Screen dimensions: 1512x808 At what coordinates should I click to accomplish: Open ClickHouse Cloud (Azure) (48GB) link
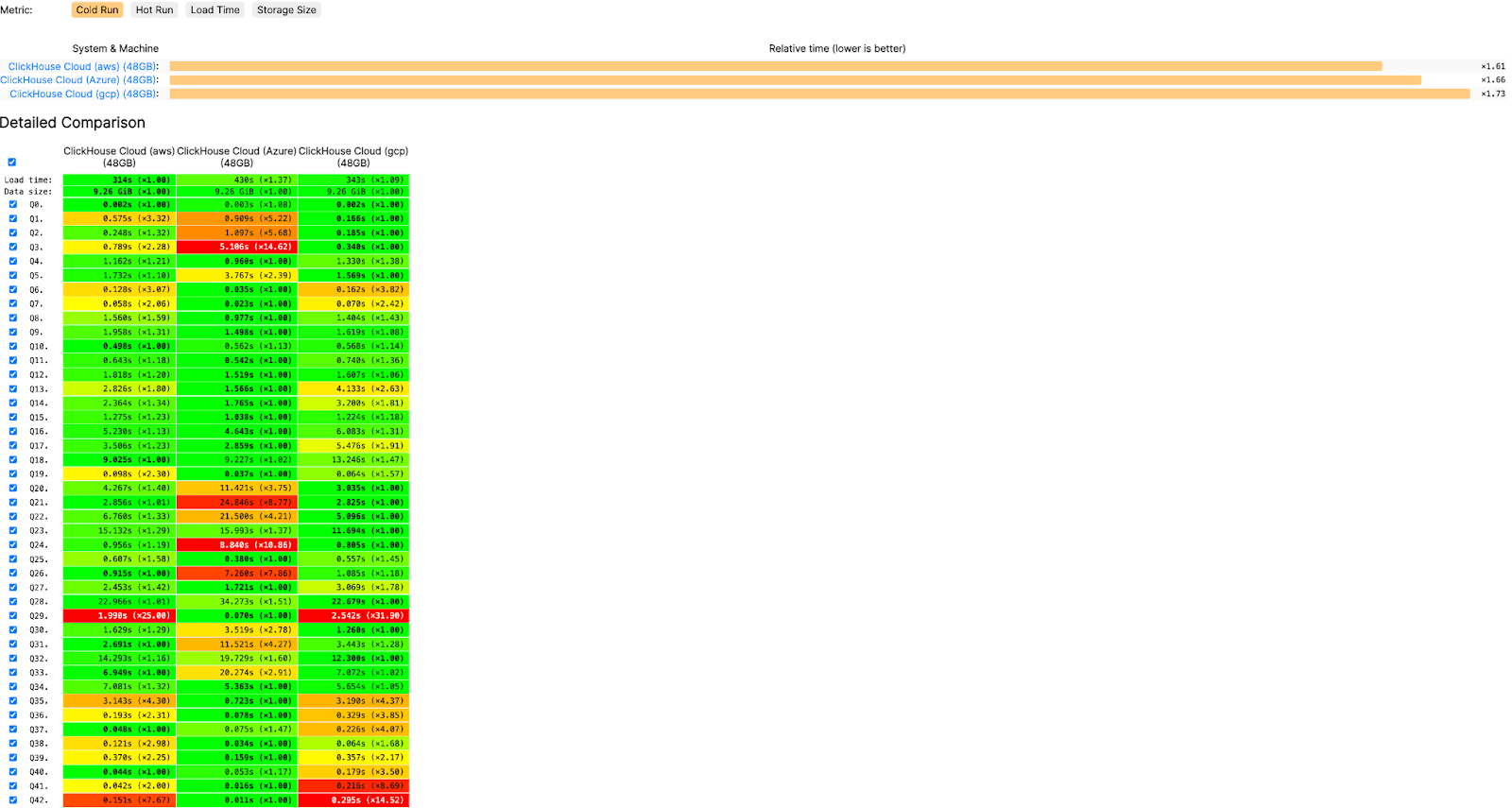(x=78, y=80)
